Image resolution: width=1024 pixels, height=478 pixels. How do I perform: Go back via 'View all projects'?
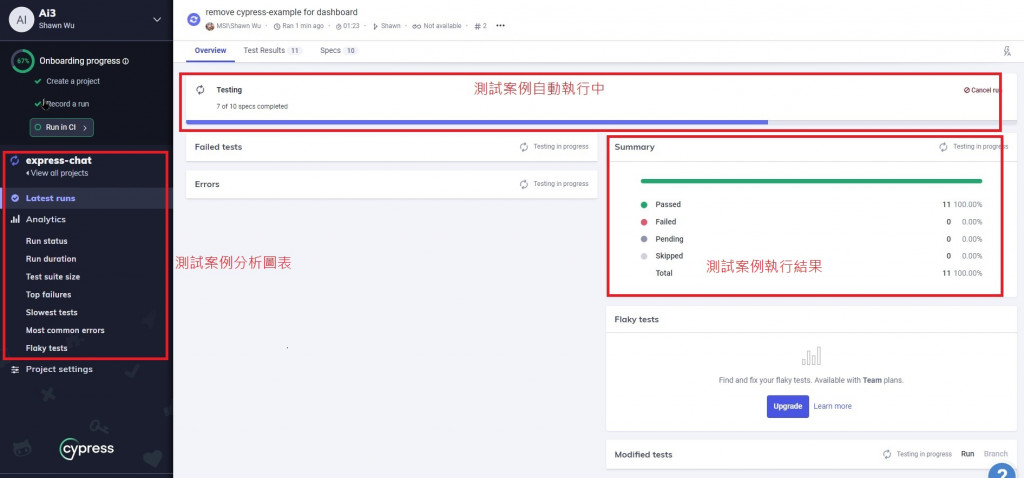(x=57, y=173)
